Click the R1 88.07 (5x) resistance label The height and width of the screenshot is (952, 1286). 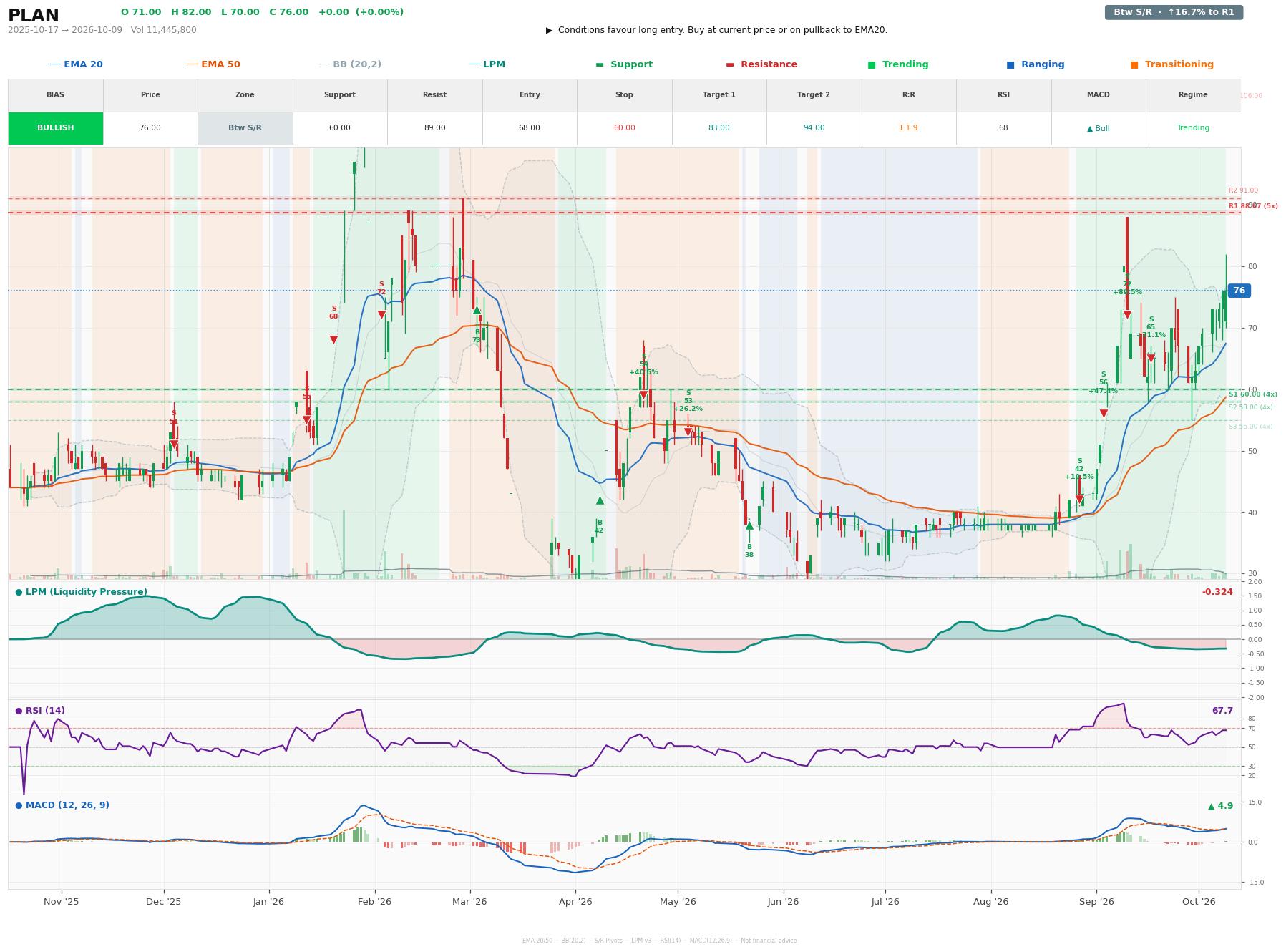click(1253, 206)
